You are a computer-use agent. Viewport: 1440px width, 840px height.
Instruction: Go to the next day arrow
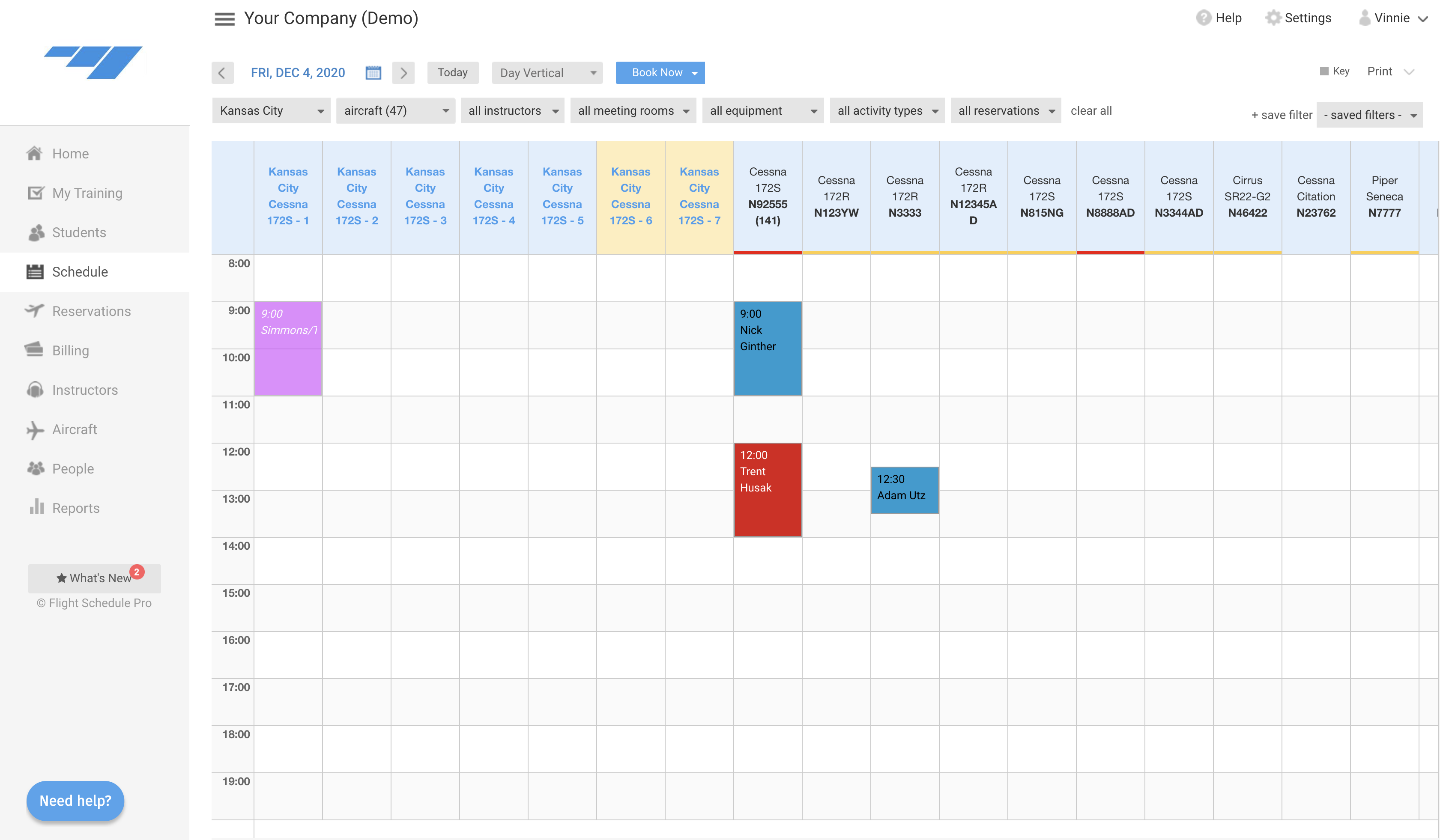tap(403, 72)
